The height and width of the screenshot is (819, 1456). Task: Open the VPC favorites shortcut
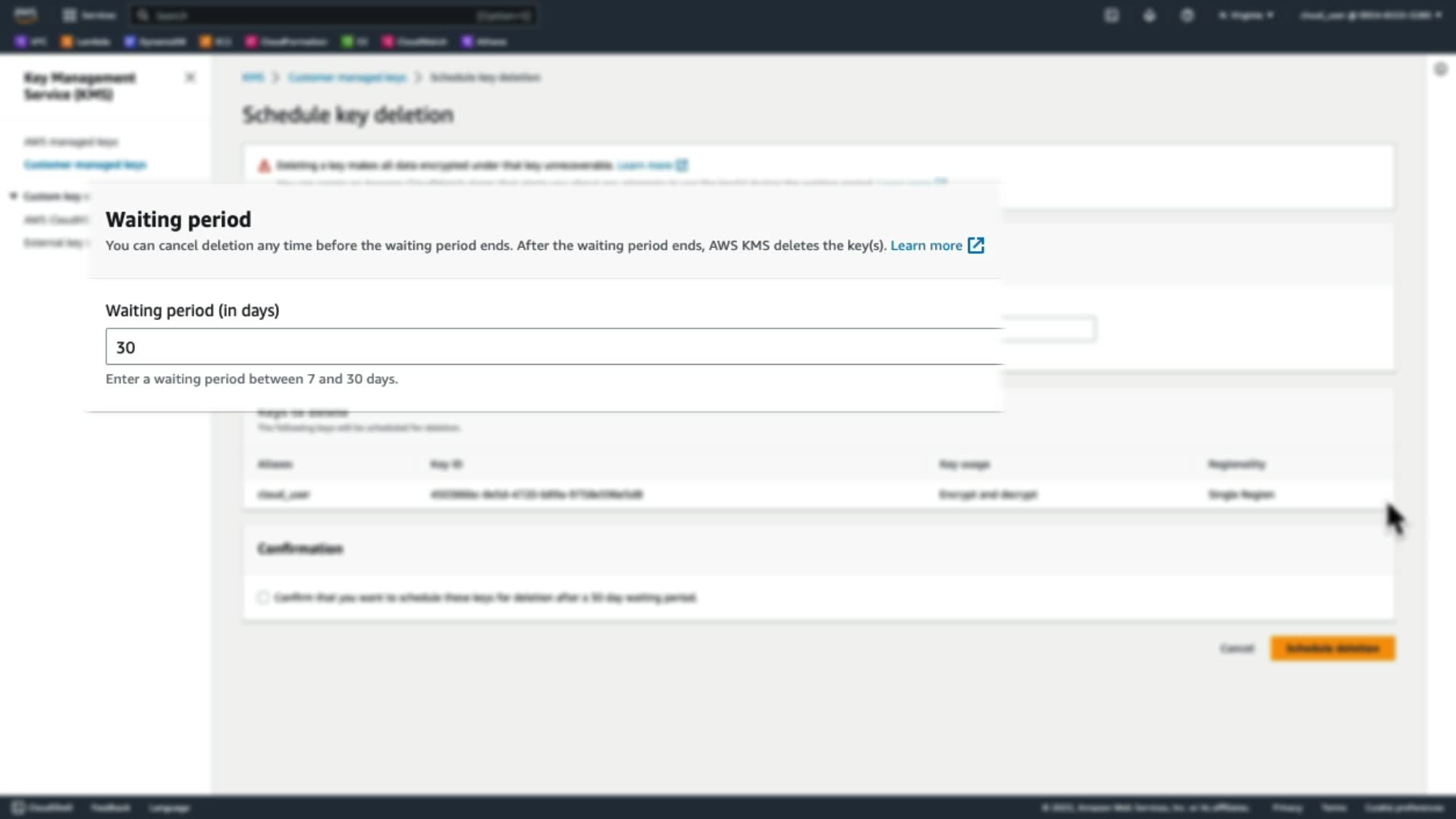(x=31, y=42)
